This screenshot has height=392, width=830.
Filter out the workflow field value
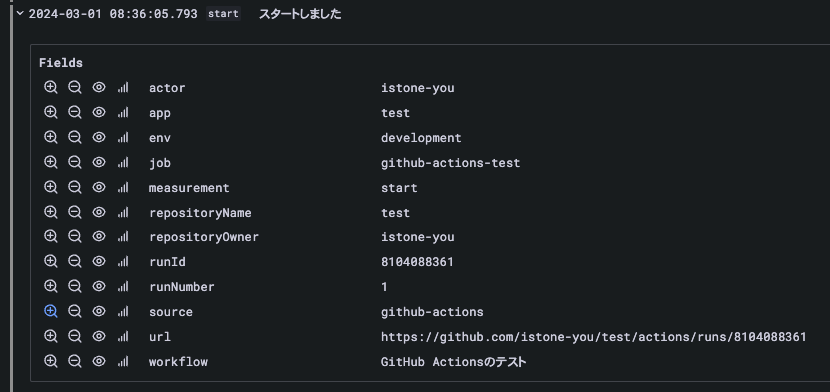(75, 361)
